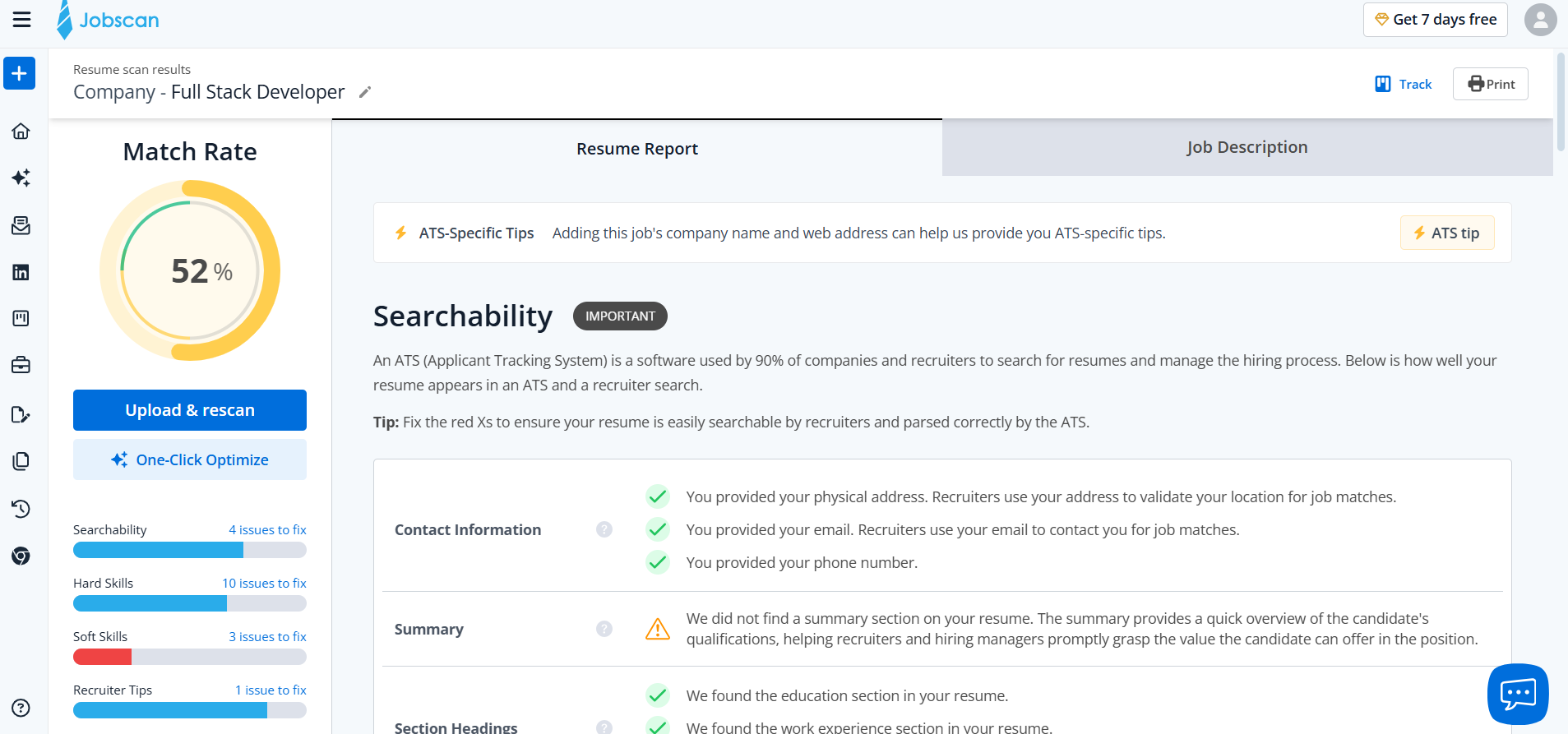
Task: Click the Soft Skills progress bar
Action: point(190,657)
